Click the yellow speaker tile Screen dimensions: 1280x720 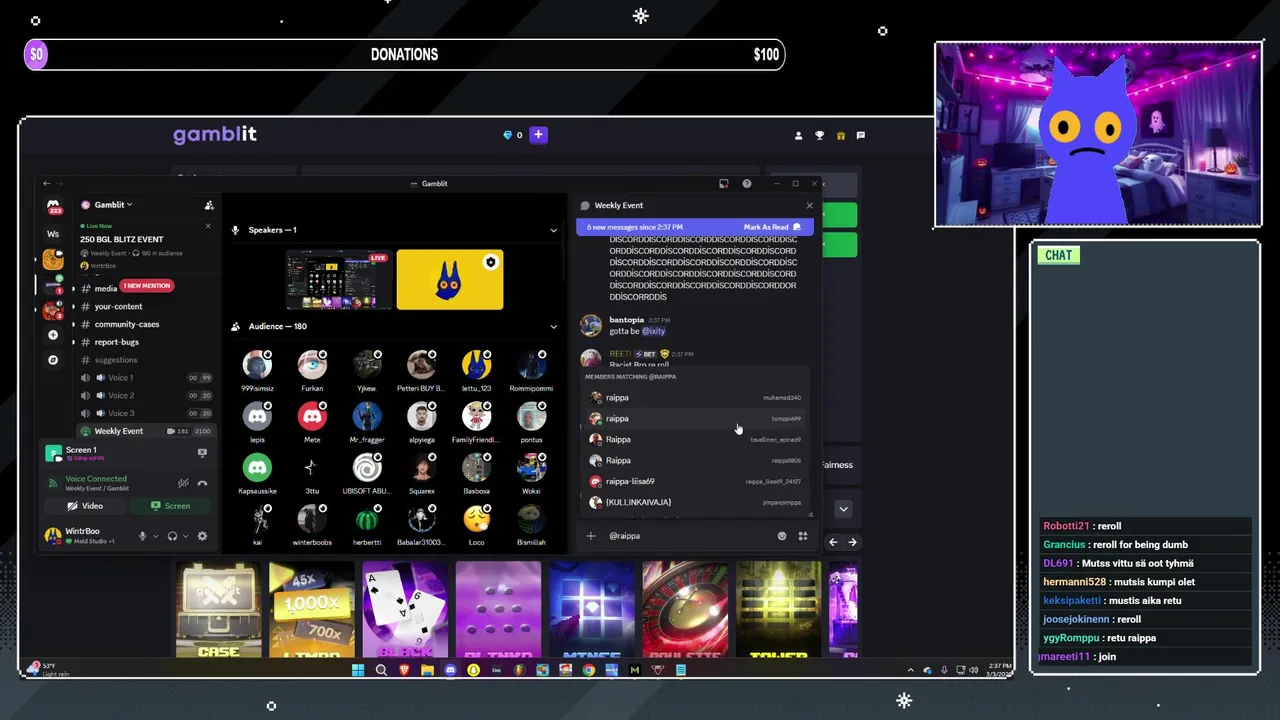[x=450, y=280]
